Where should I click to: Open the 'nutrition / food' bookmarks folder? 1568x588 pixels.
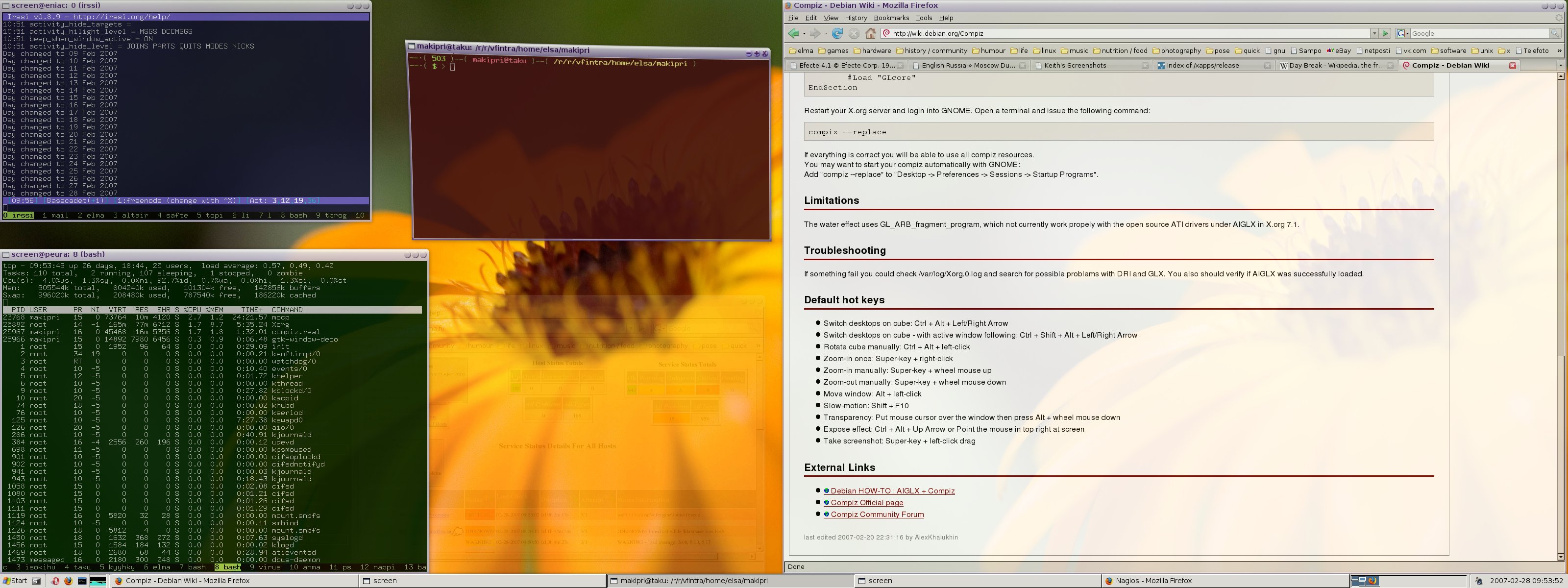coord(1121,50)
